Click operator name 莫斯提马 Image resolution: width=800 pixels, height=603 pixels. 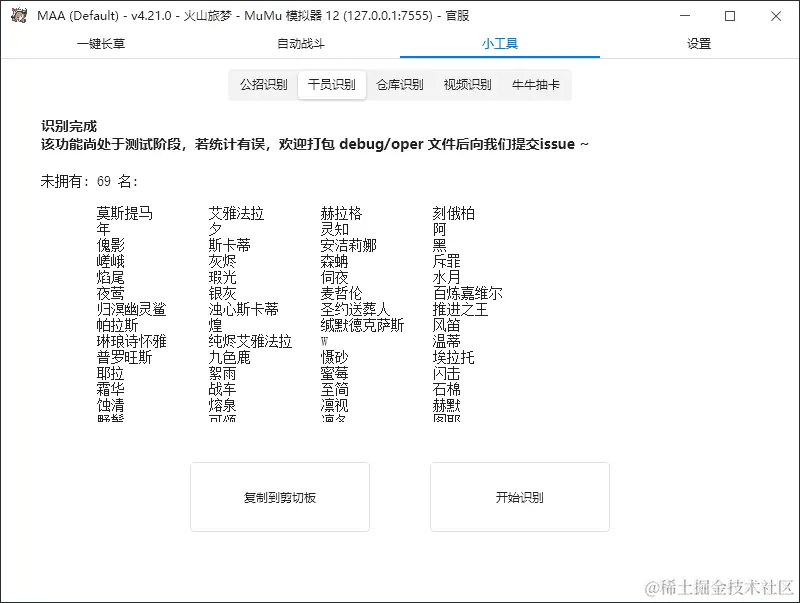(x=124, y=213)
